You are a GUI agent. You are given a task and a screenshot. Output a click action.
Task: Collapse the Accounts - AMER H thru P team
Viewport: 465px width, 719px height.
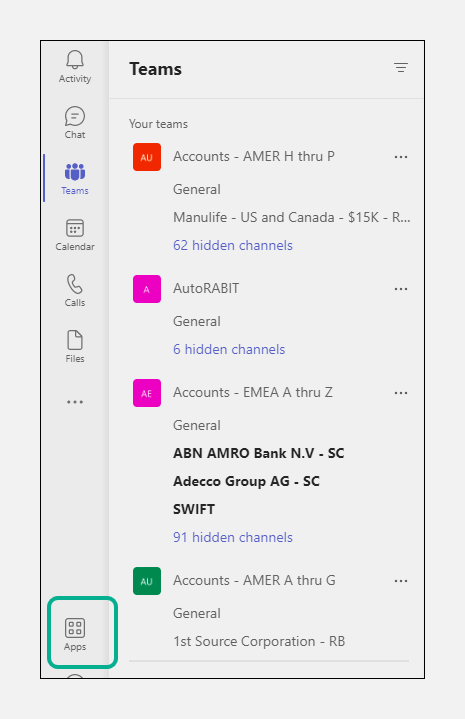[x=254, y=156]
